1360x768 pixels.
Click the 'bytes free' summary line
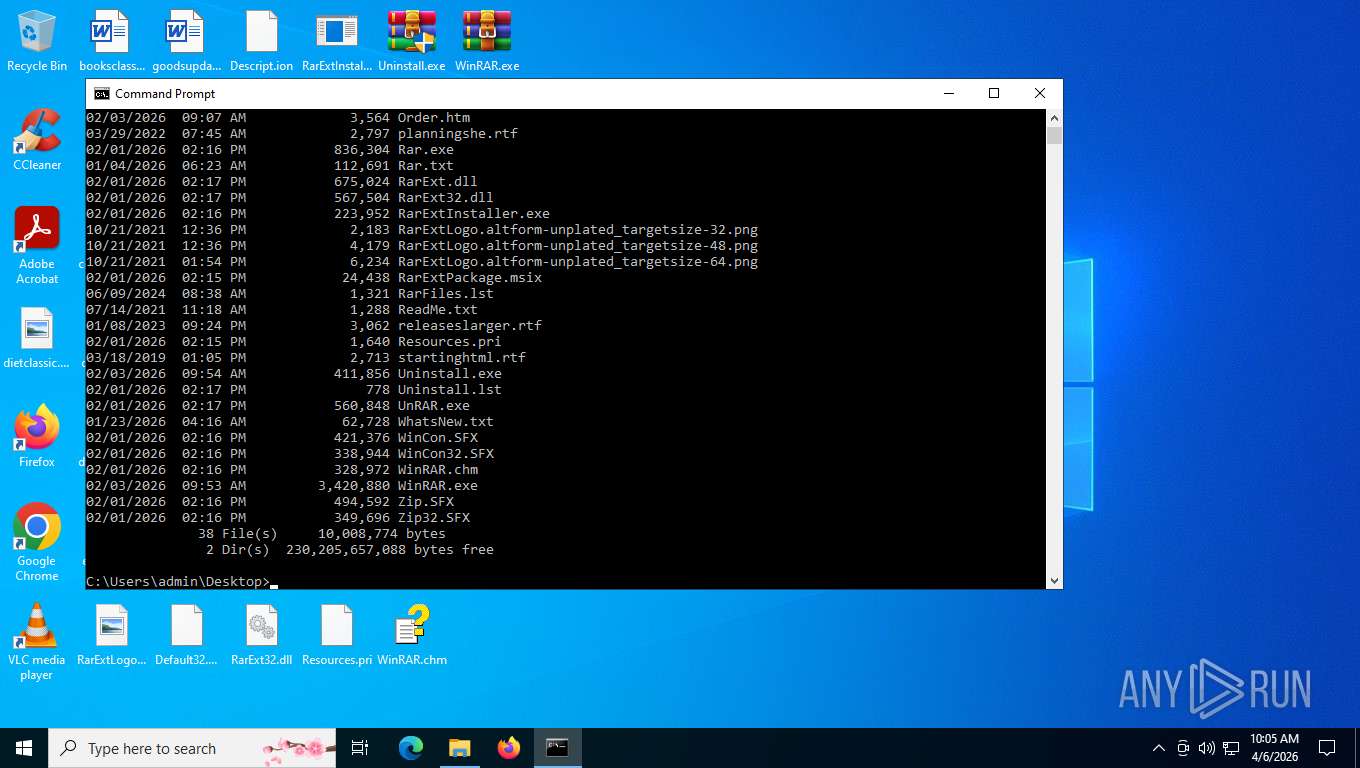point(350,549)
